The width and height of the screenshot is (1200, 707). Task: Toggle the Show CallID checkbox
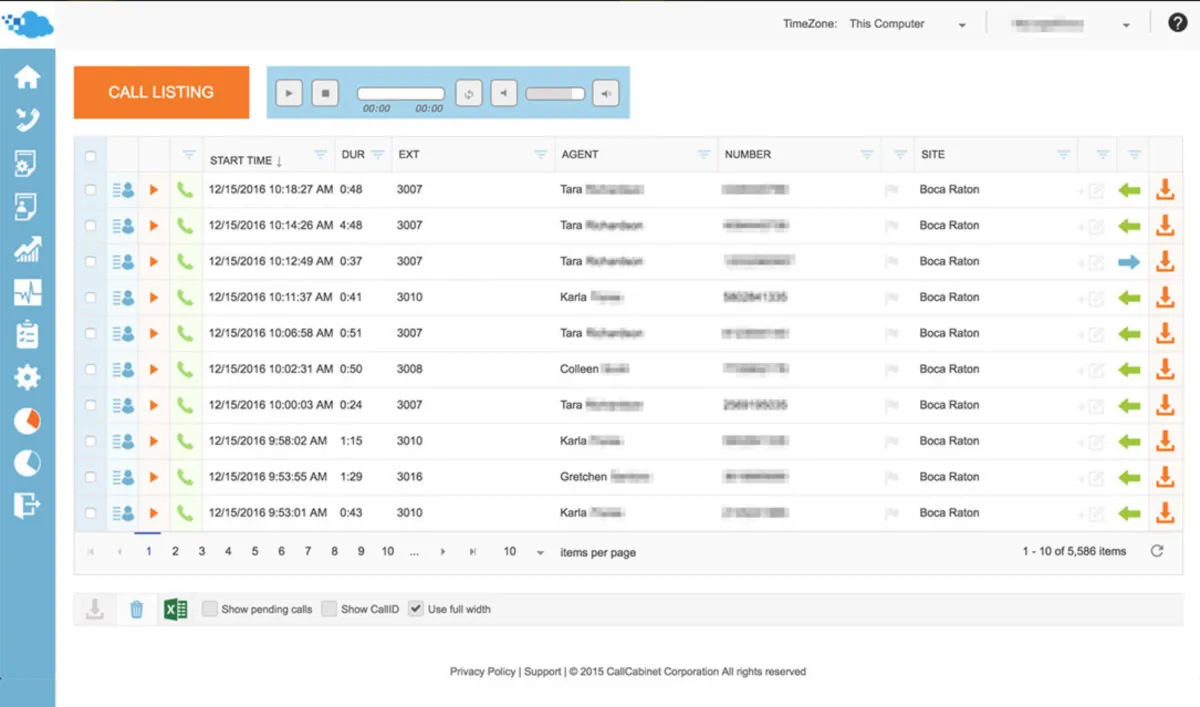click(329, 609)
